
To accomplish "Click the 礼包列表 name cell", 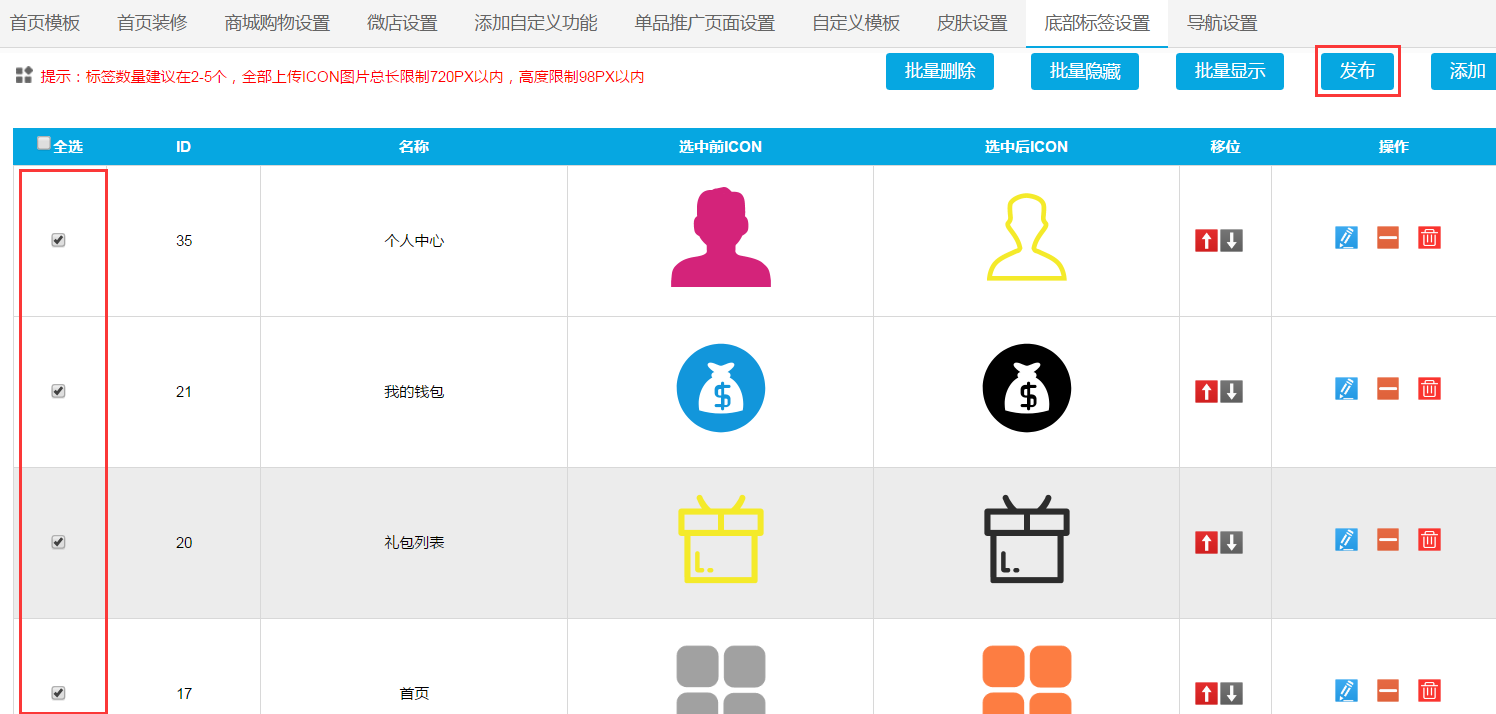I will point(414,543).
